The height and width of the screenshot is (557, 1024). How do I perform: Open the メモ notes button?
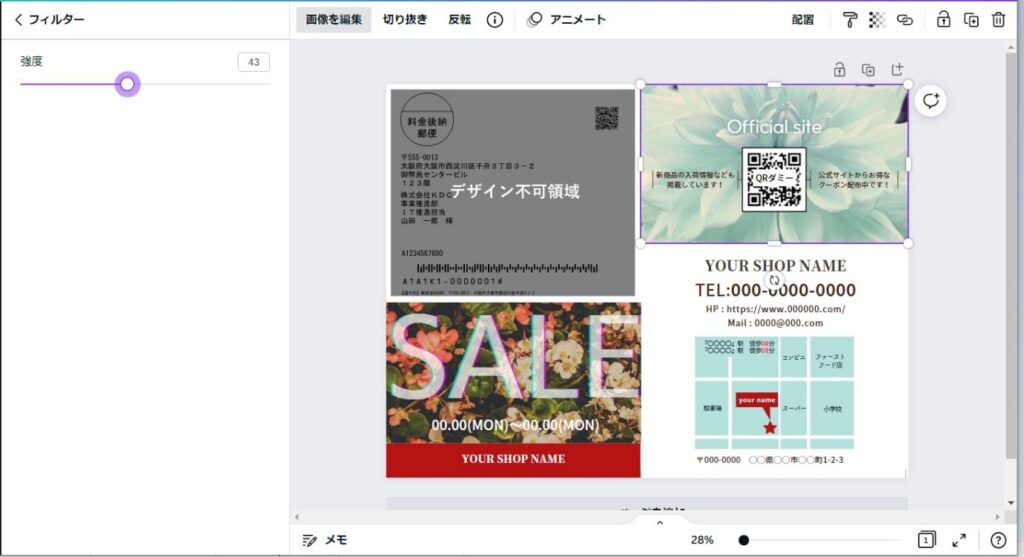pyautogui.click(x=325, y=540)
